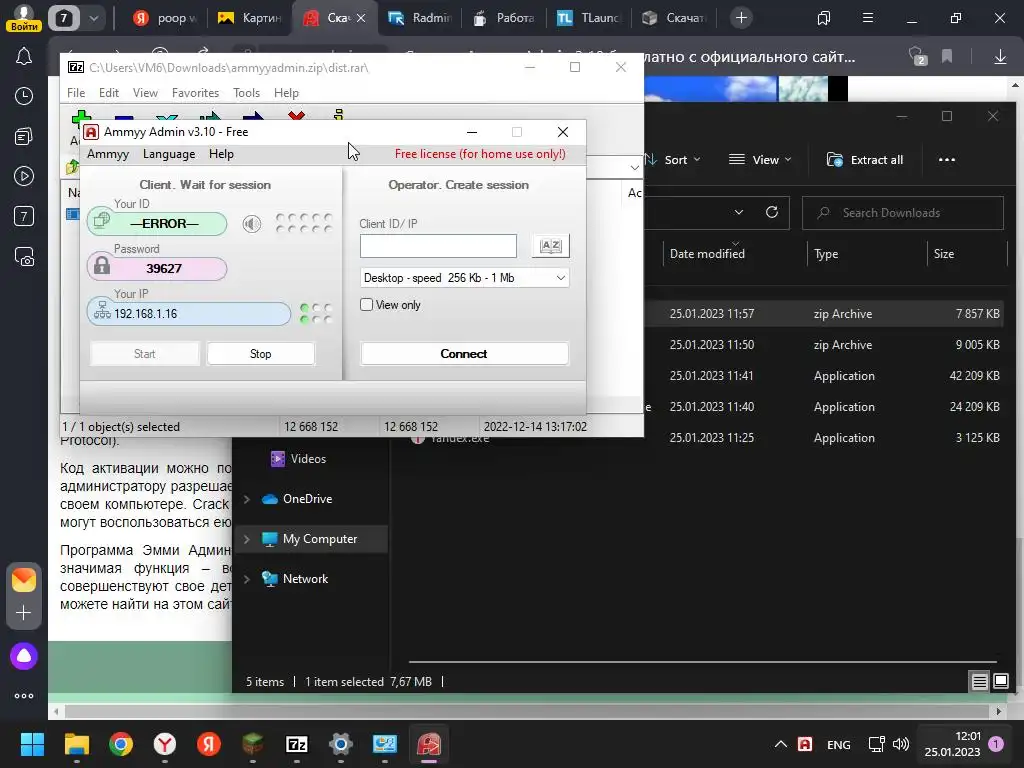
Task: Open the Ammyy menu
Action: click(108, 154)
